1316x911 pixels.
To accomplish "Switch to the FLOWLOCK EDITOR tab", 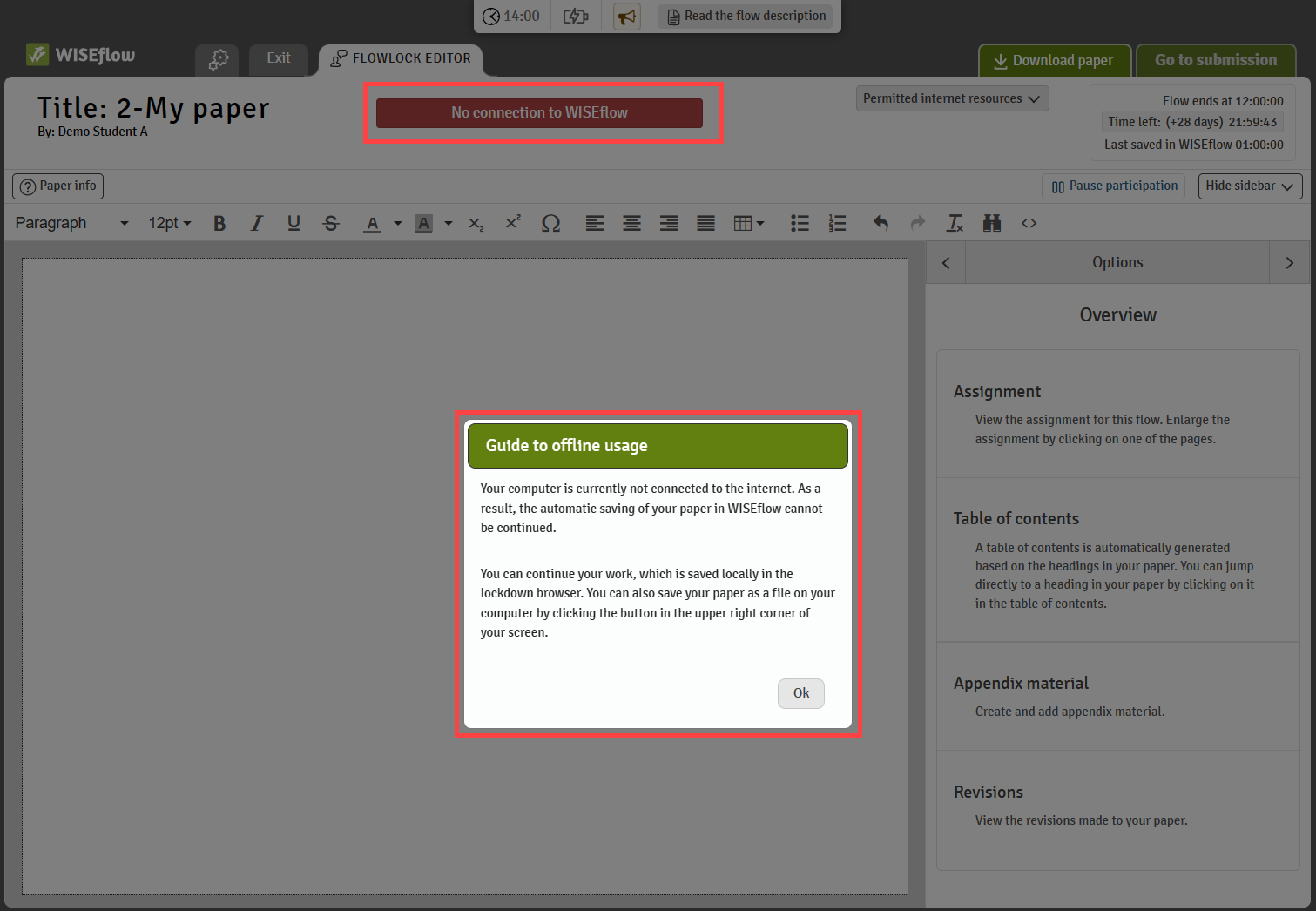I will point(401,58).
